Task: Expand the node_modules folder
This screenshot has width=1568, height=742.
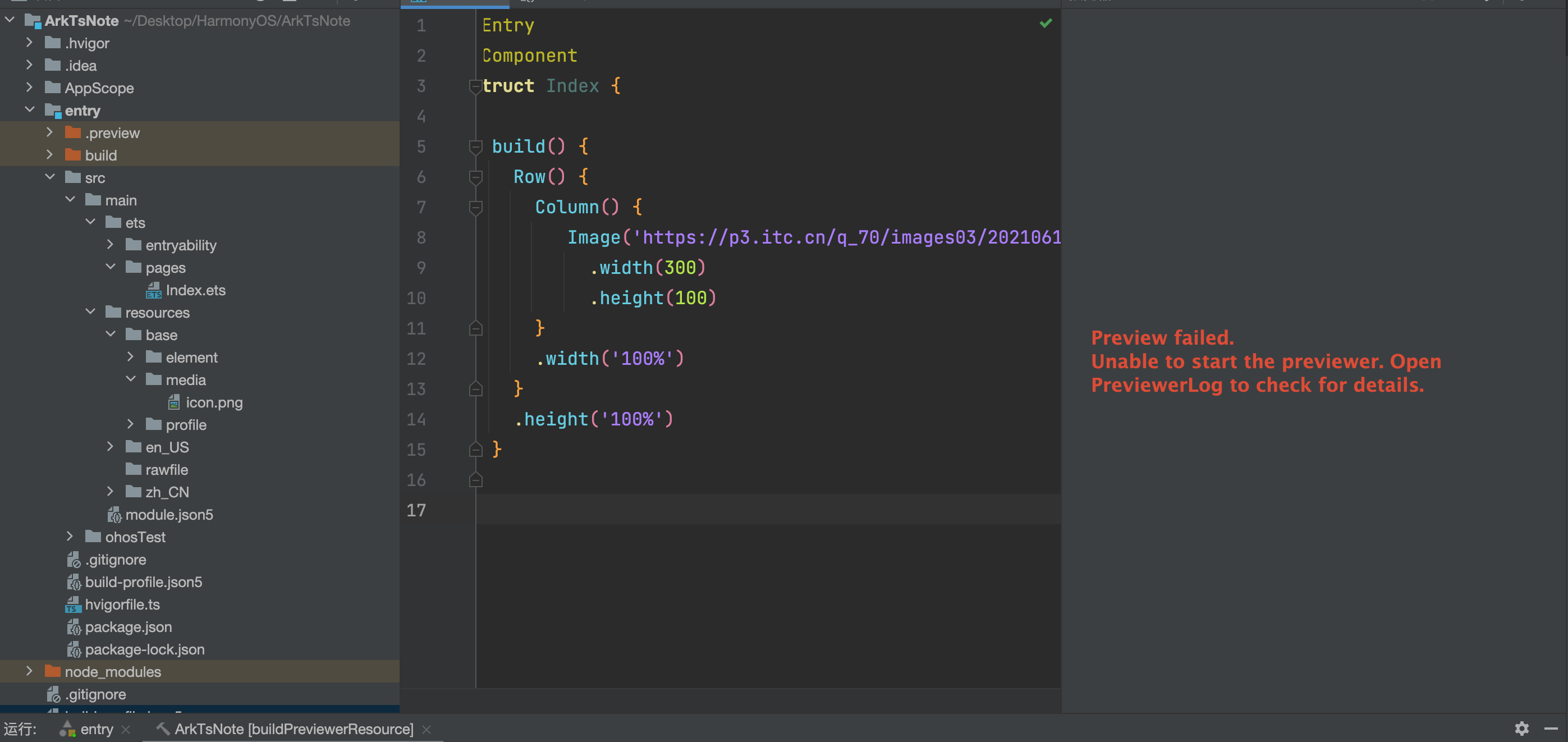Action: tap(29, 671)
